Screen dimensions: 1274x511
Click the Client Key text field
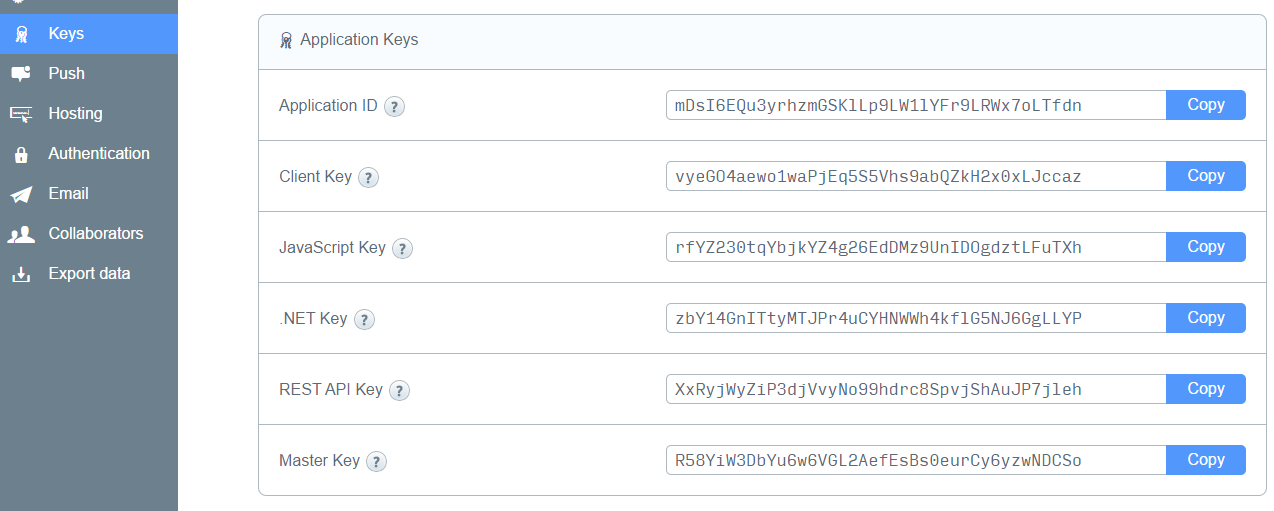coord(915,176)
